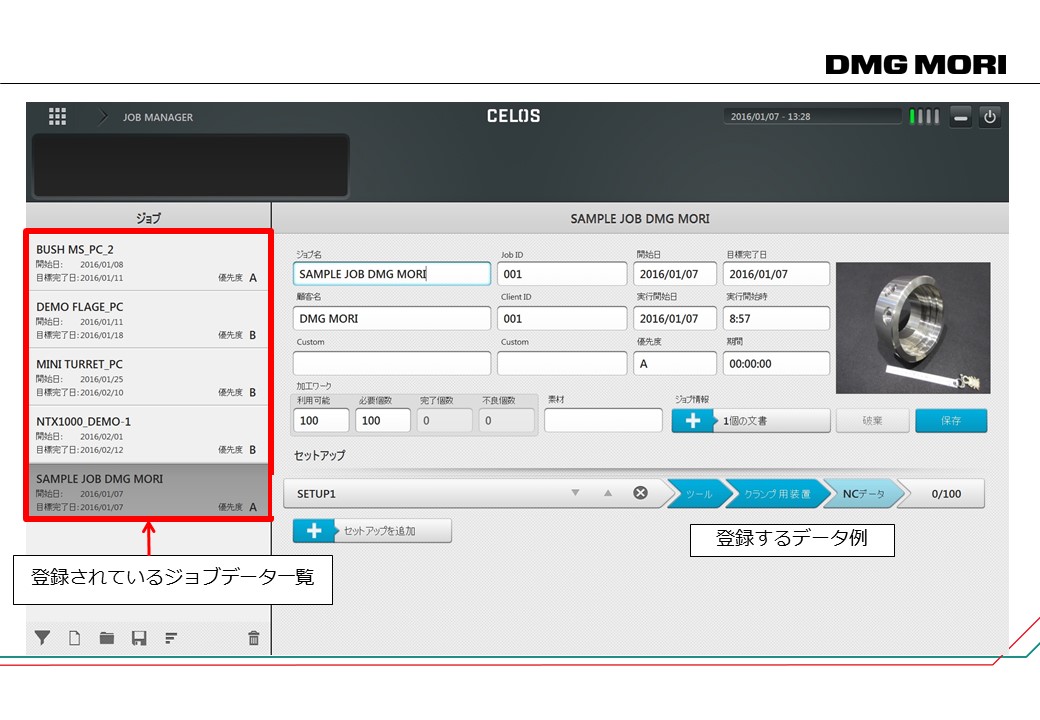Click the SETUP1 row name

click(x=316, y=494)
